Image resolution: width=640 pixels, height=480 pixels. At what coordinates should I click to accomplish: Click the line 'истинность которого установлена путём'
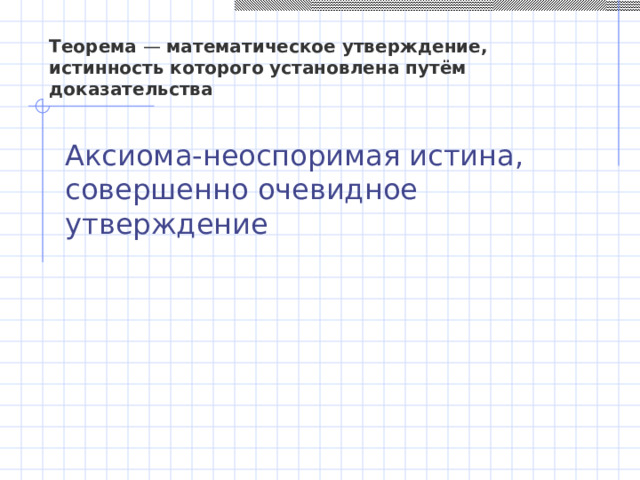click(x=257, y=68)
